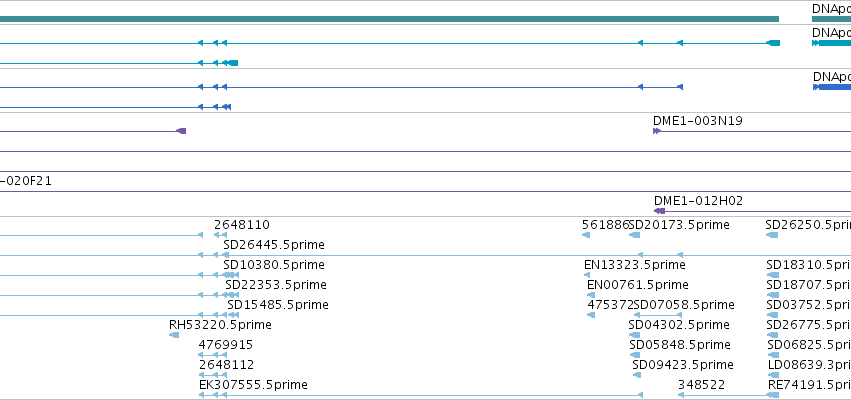Viewport: 851px width, 400px height.
Task: Click EST label 348522
Action: 701,385
